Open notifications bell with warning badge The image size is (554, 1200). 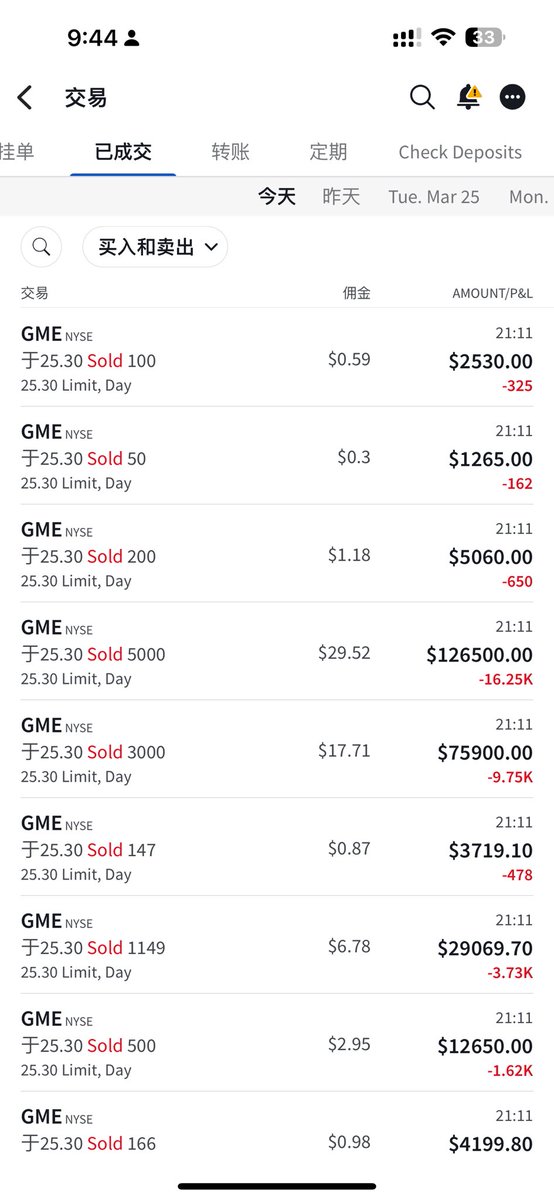(x=468, y=96)
